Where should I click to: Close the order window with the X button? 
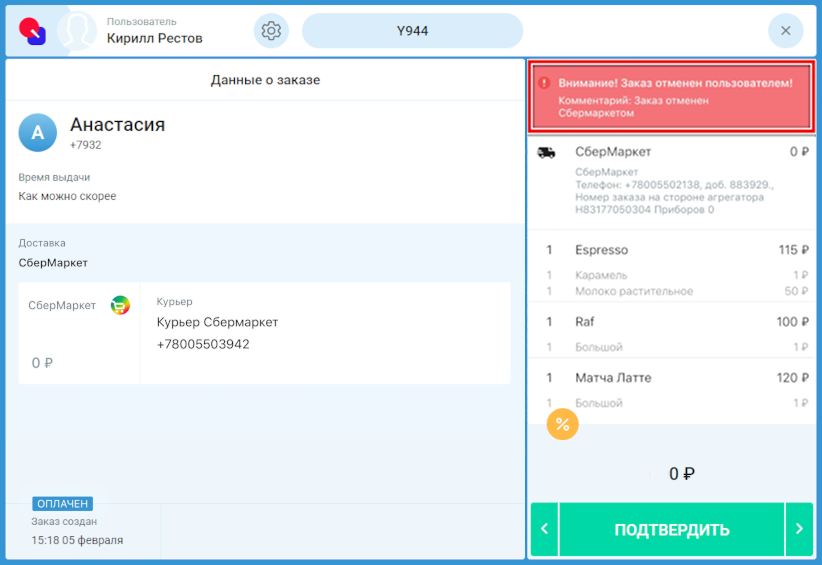coord(785,31)
